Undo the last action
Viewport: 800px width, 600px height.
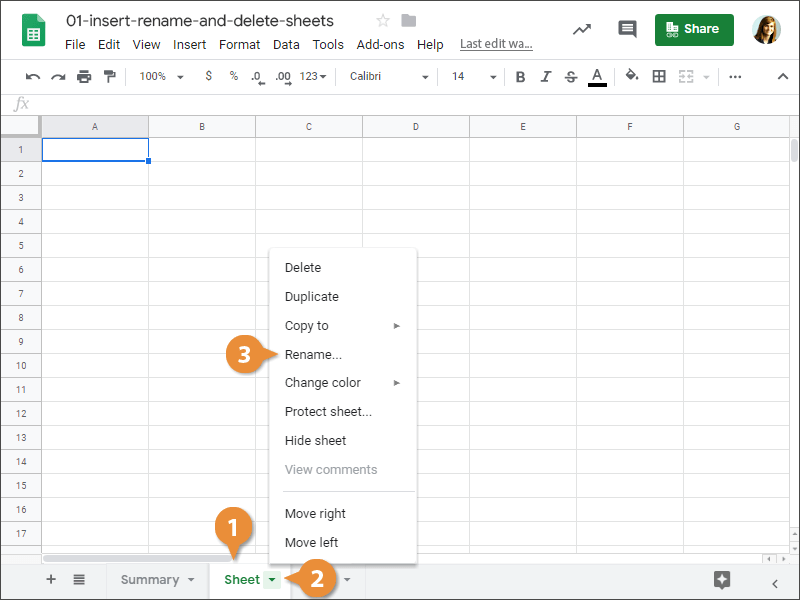33,76
